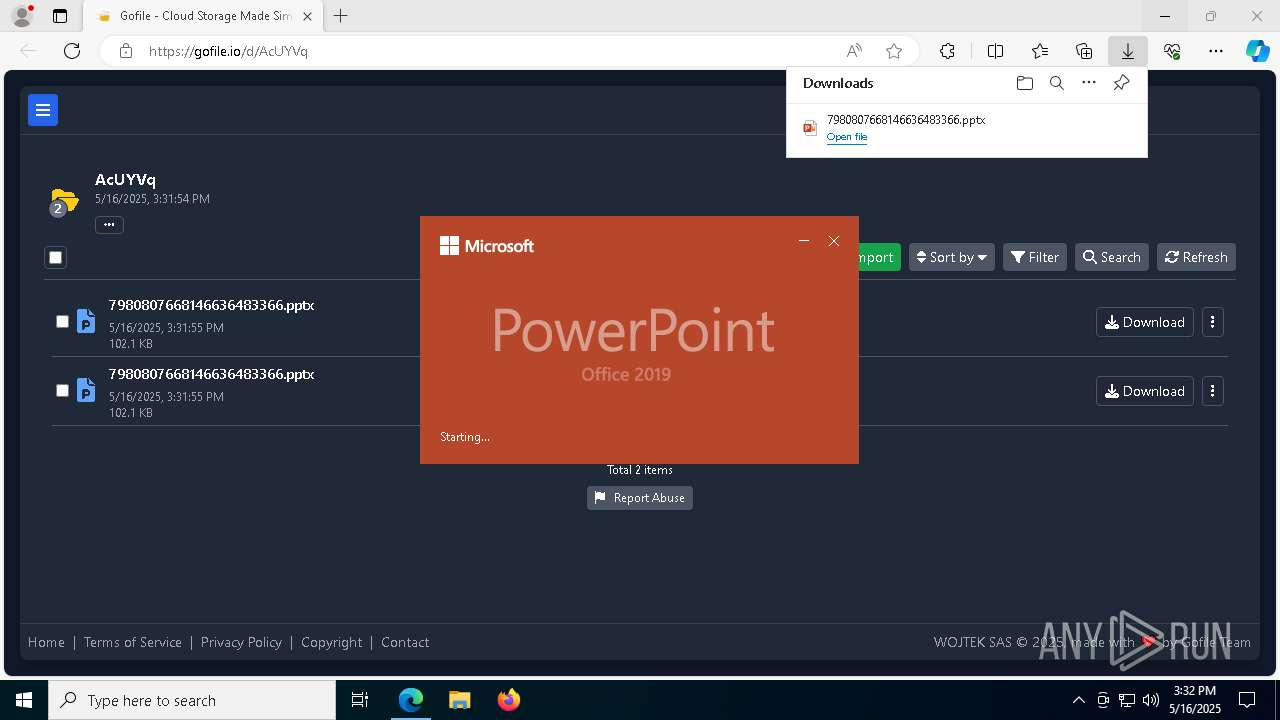Click the Report Abuse button
This screenshot has width=1280, height=720.
pyautogui.click(x=640, y=498)
